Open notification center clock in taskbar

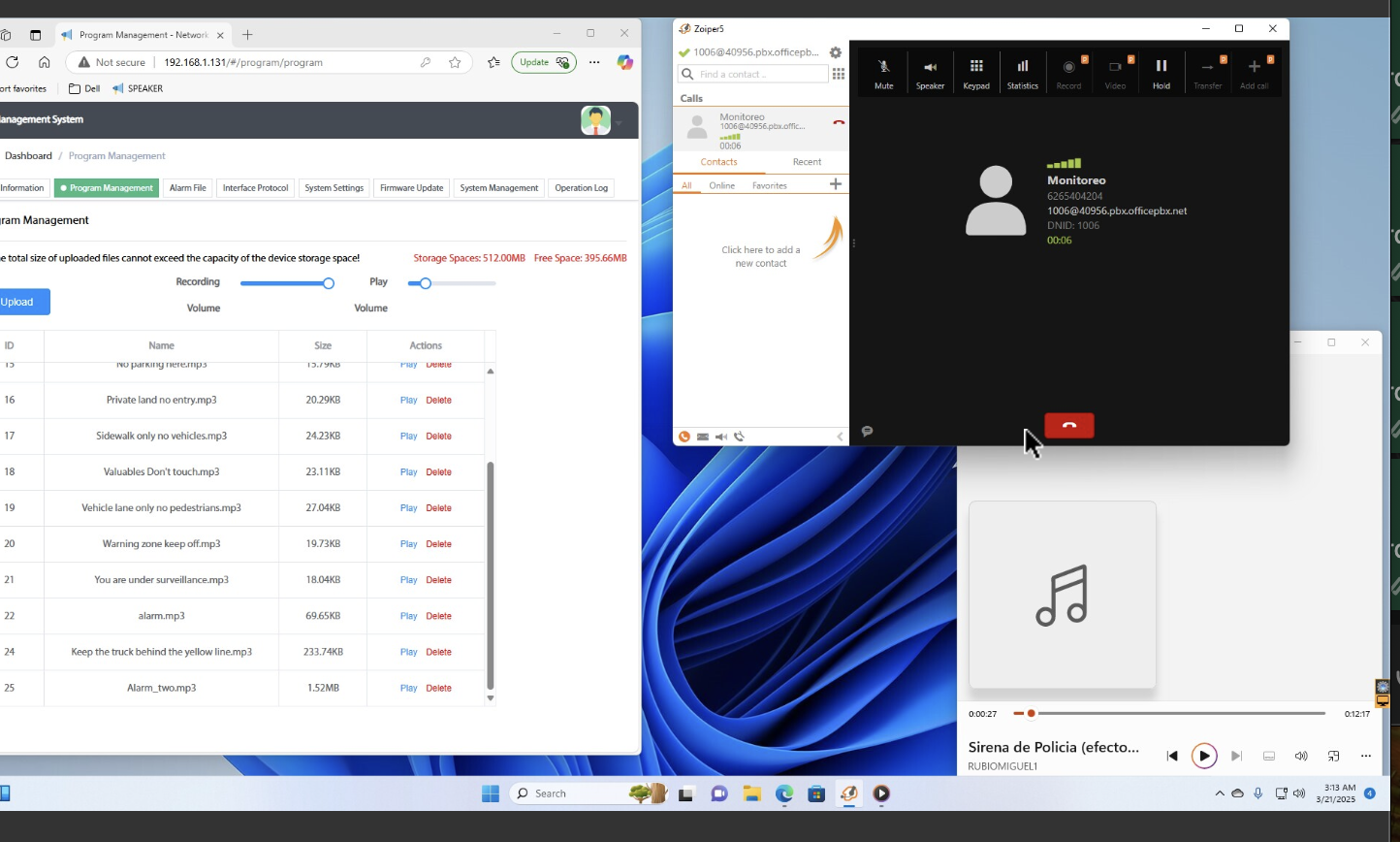point(1336,793)
